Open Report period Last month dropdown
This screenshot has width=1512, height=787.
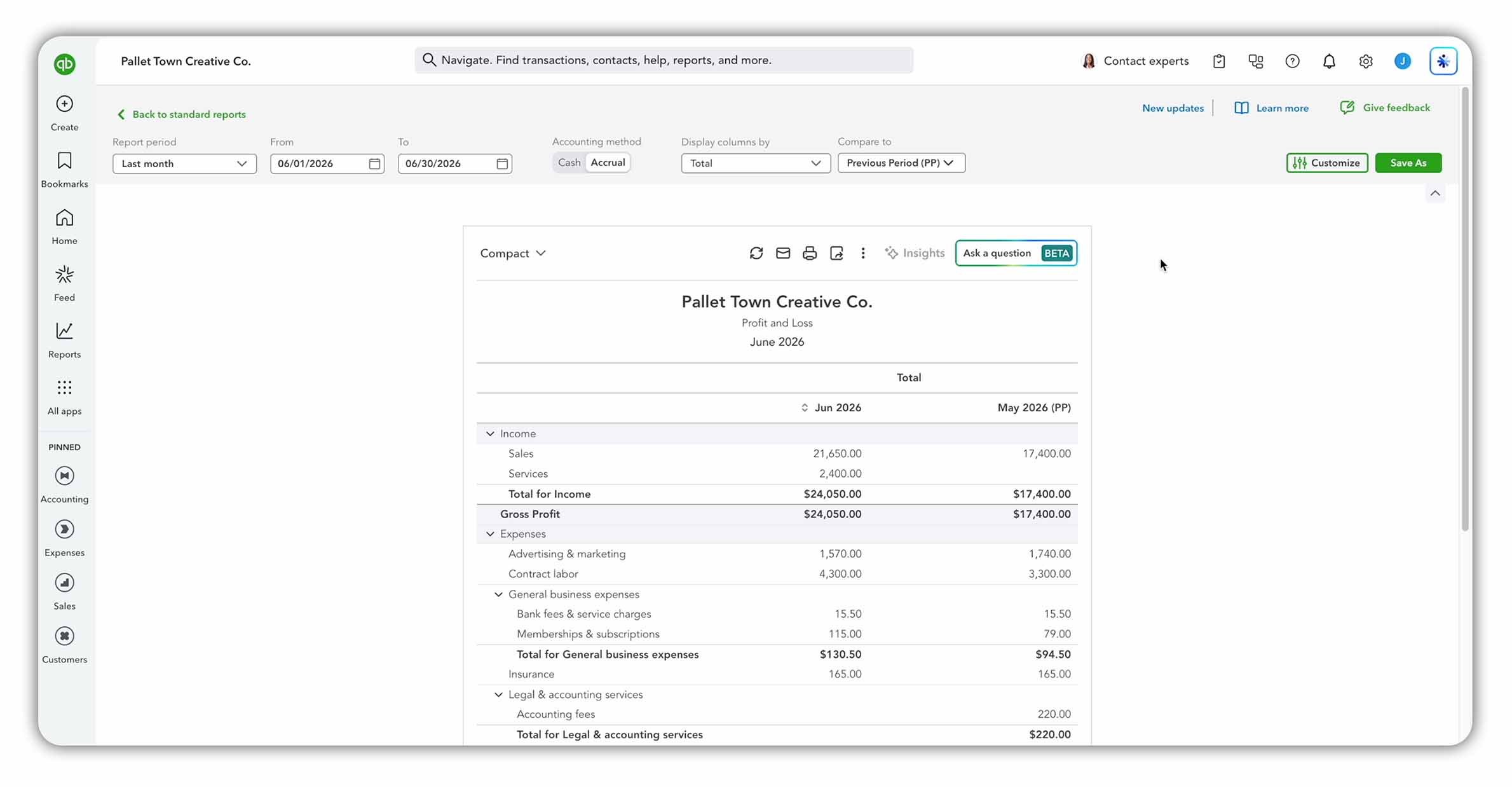click(184, 163)
